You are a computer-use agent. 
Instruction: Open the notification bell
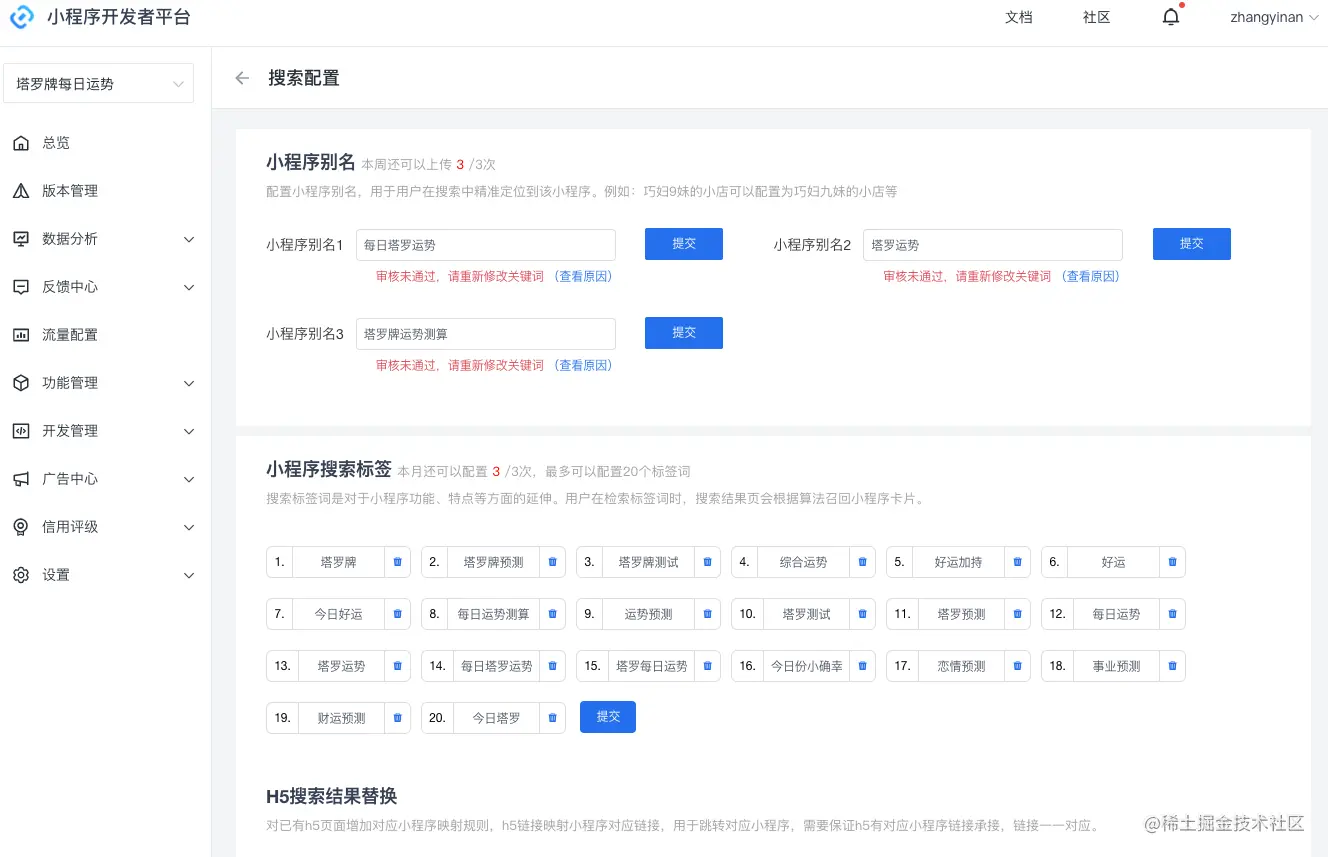pyautogui.click(x=1171, y=17)
